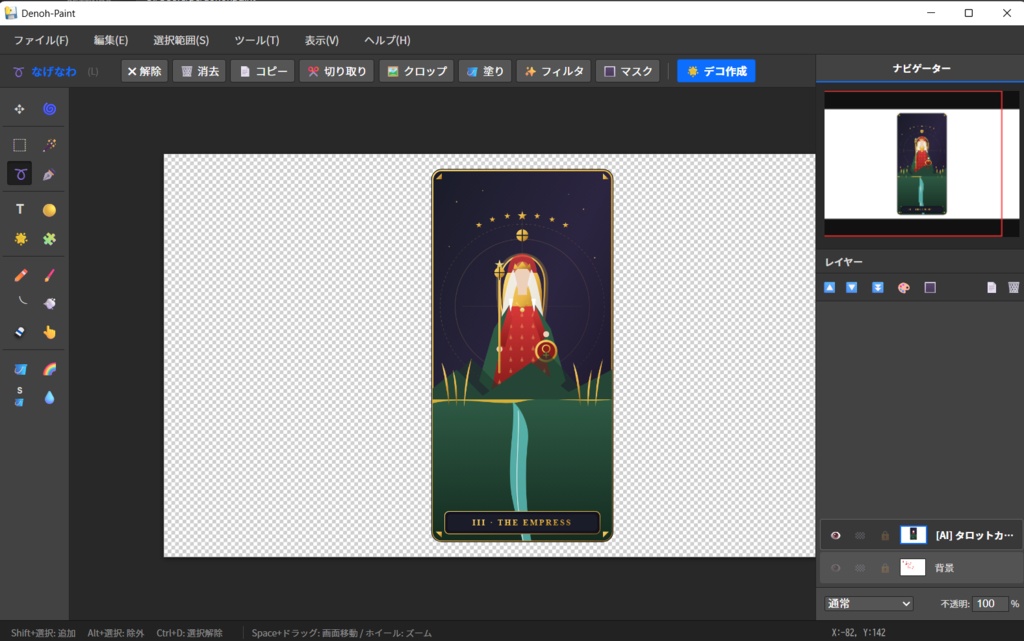Click the クロップ crop button
1024x641 pixels.
(x=417, y=71)
